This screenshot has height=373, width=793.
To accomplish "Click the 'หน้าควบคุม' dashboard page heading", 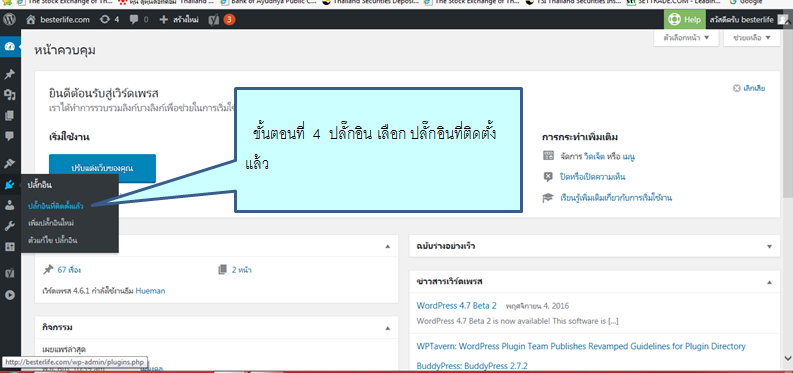I will (65, 51).
